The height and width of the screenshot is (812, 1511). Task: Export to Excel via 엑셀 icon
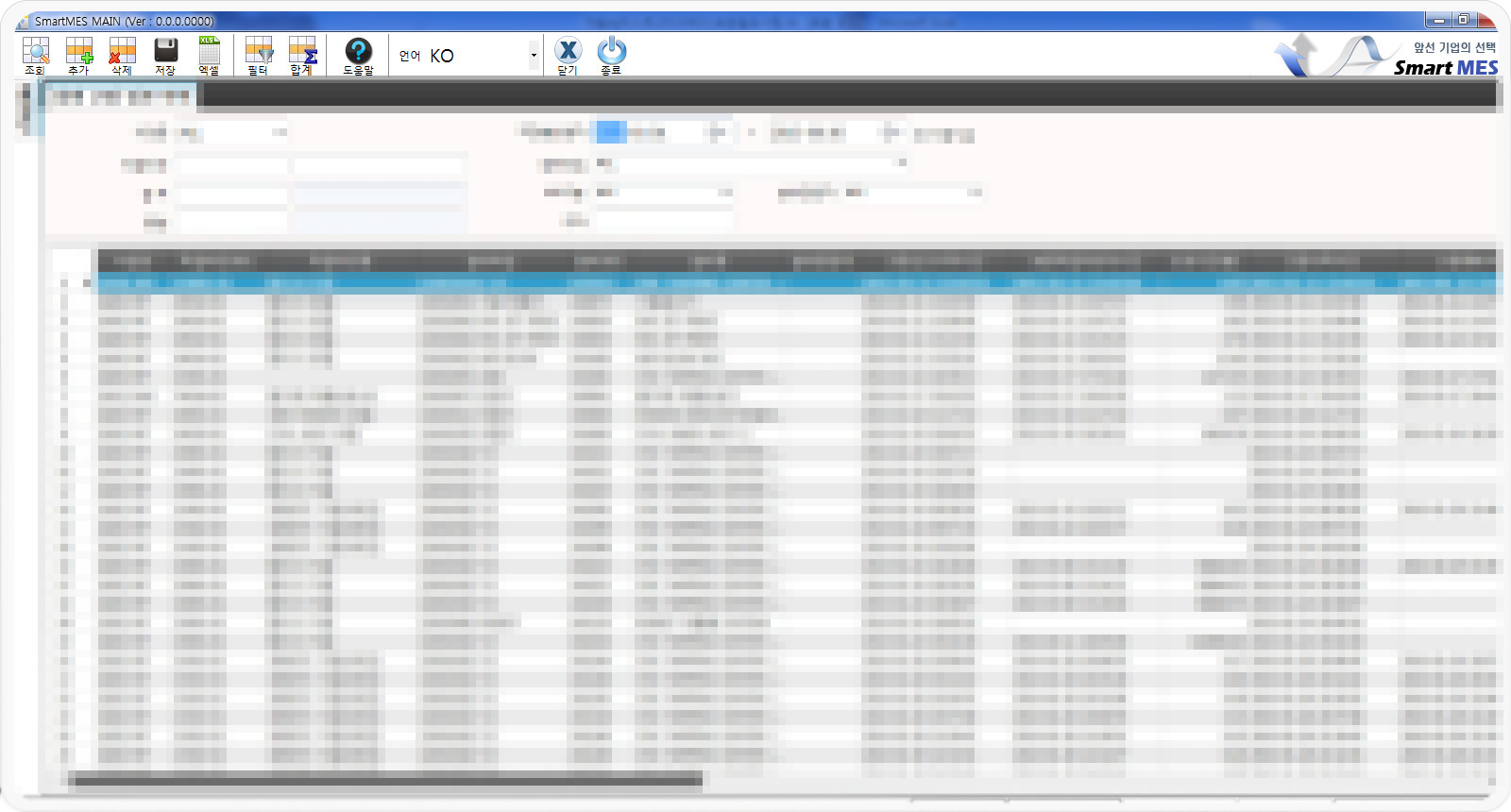(x=209, y=55)
